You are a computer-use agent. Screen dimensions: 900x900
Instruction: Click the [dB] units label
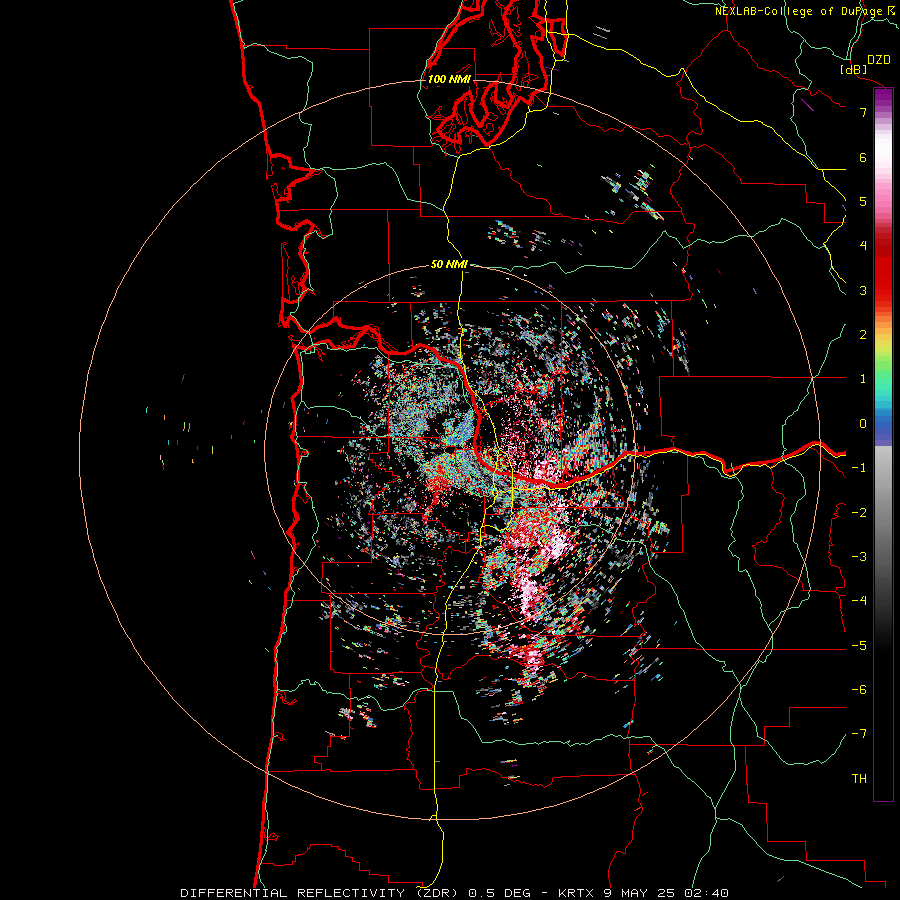[854, 69]
